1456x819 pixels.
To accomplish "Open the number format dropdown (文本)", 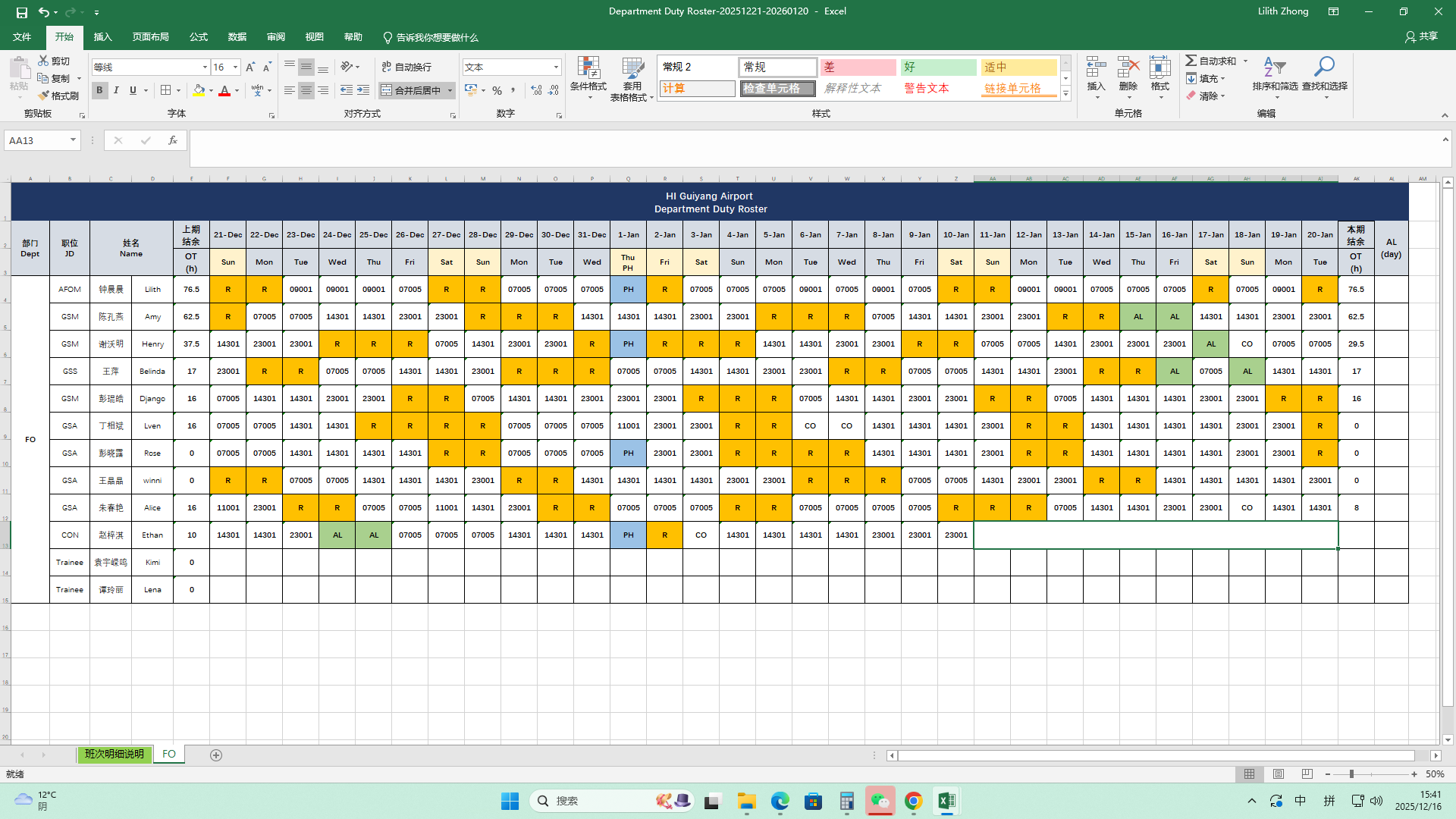I will [556, 67].
